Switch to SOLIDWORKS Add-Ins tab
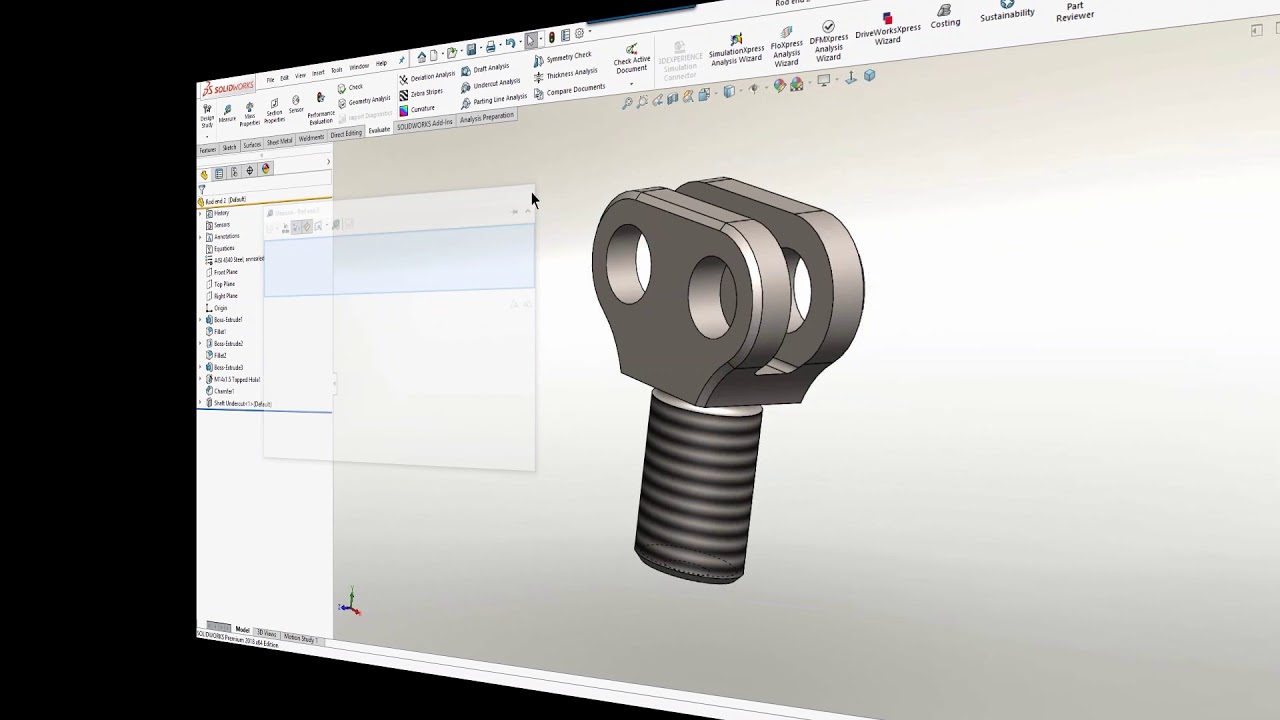The height and width of the screenshot is (720, 1280). pyautogui.click(x=424, y=125)
